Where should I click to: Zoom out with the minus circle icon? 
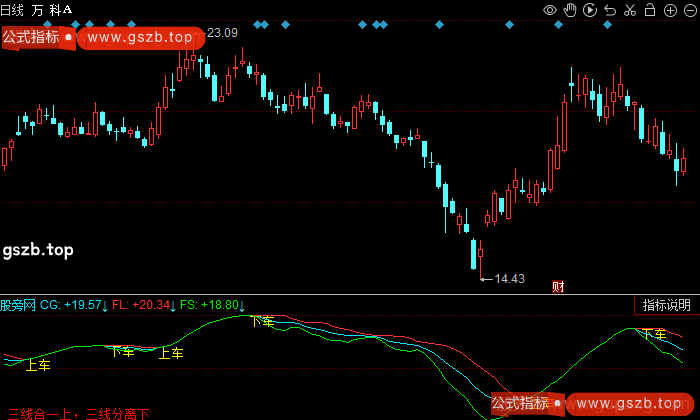point(688,10)
